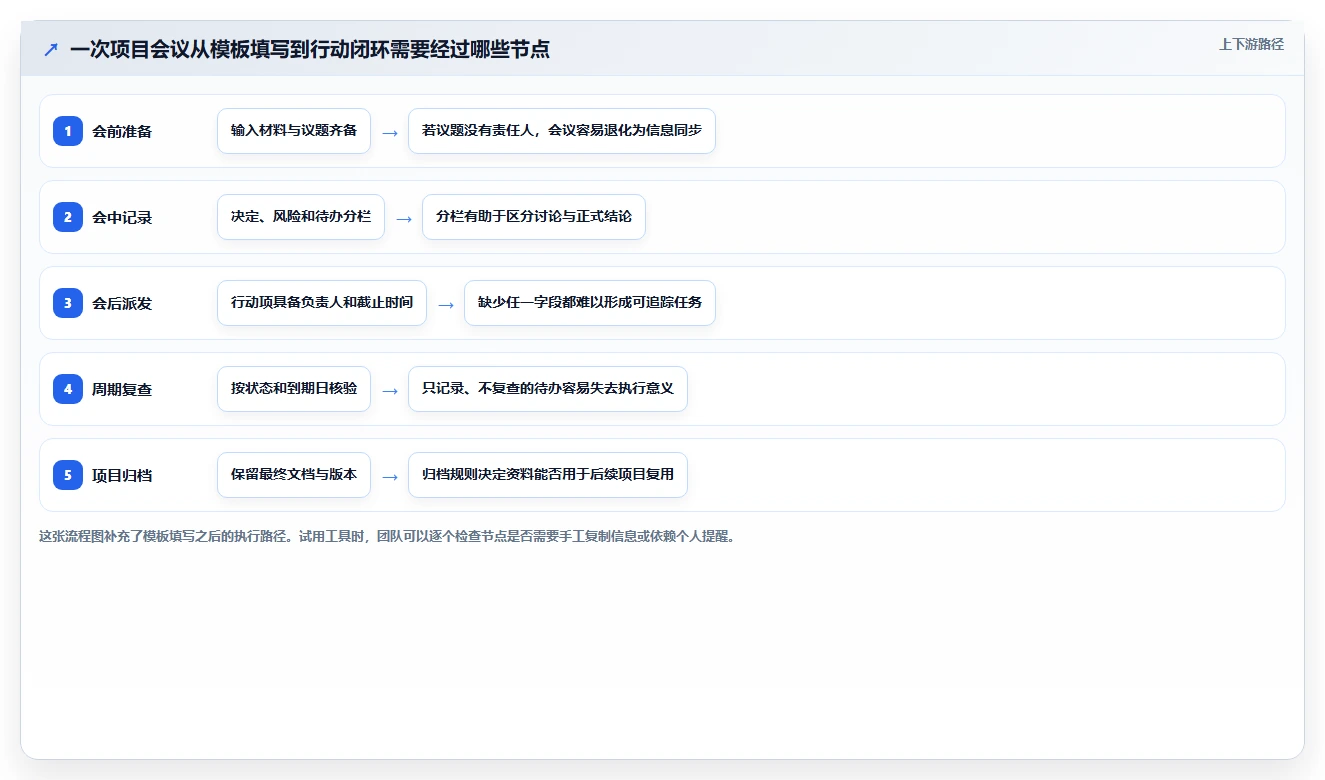Viewport: 1325px width, 780px height.
Task: Click the 会中记录 step label
Action: point(122,217)
